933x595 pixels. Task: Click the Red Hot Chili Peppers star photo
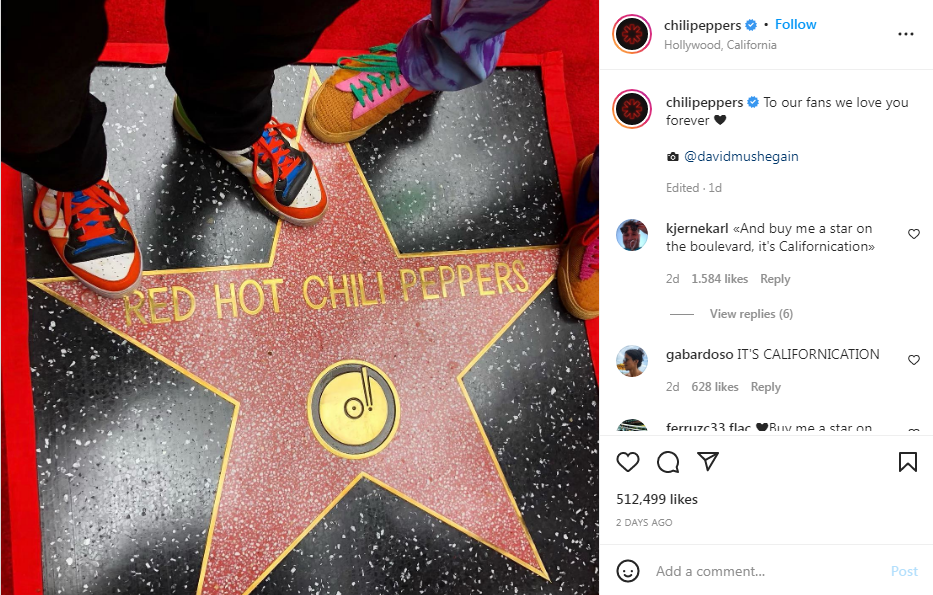pos(300,298)
